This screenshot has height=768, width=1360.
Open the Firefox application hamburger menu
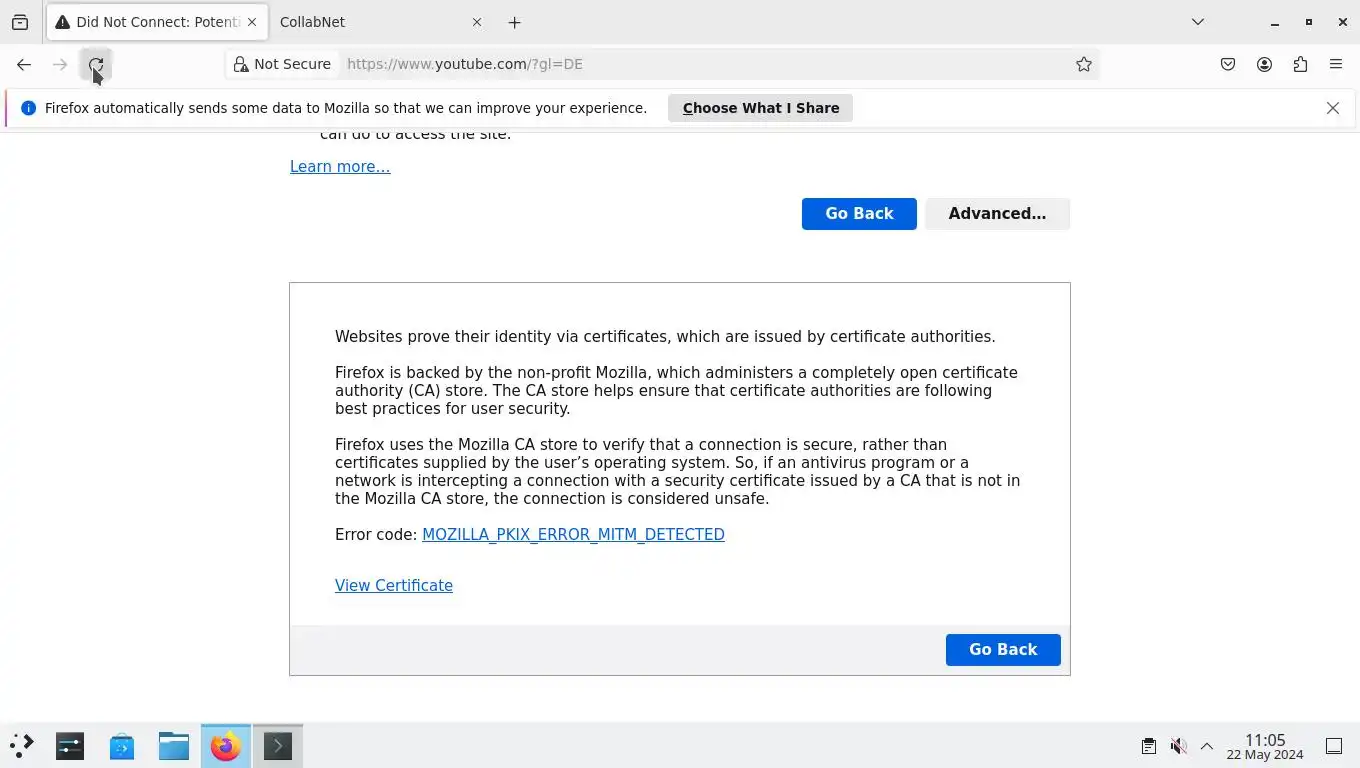coord(1336,64)
